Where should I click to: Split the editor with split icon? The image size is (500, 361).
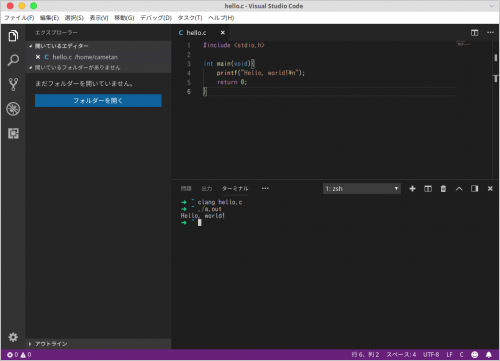474,33
